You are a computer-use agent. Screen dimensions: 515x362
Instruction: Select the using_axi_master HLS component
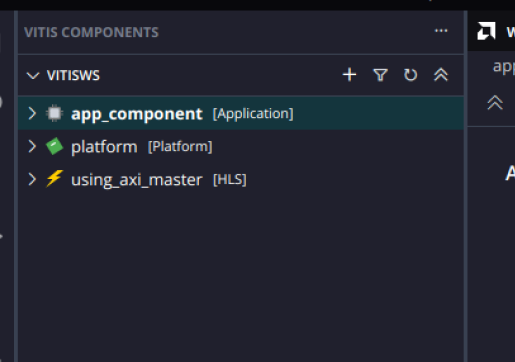[x=241, y=179]
